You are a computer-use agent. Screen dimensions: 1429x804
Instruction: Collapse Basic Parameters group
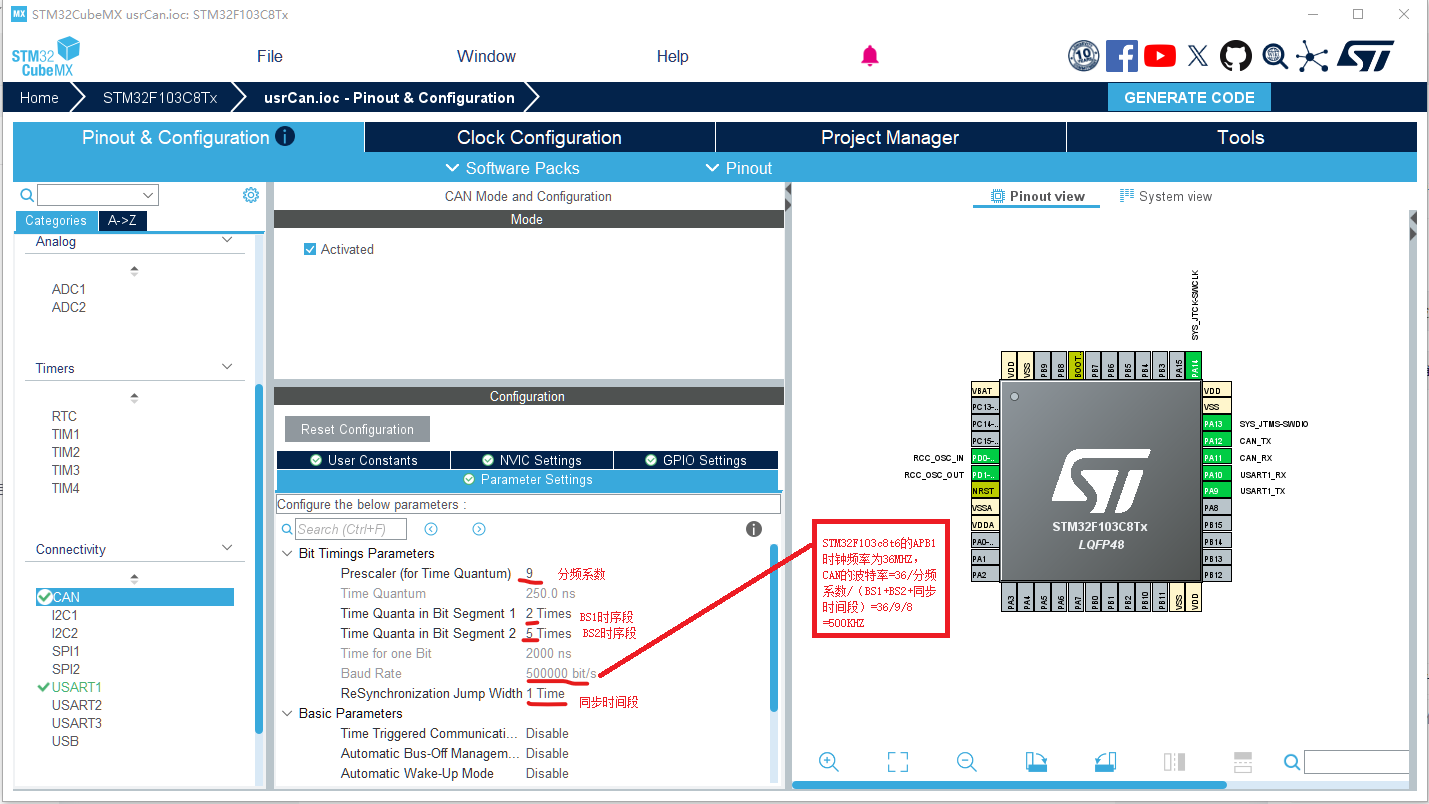tap(287, 713)
